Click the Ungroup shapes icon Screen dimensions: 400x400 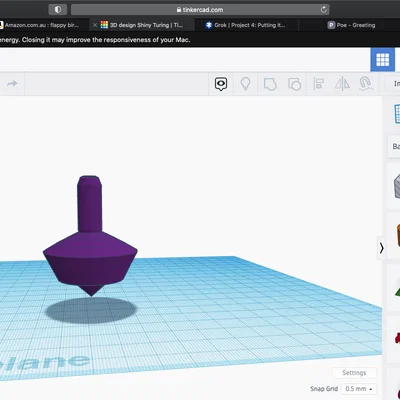tap(294, 84)
